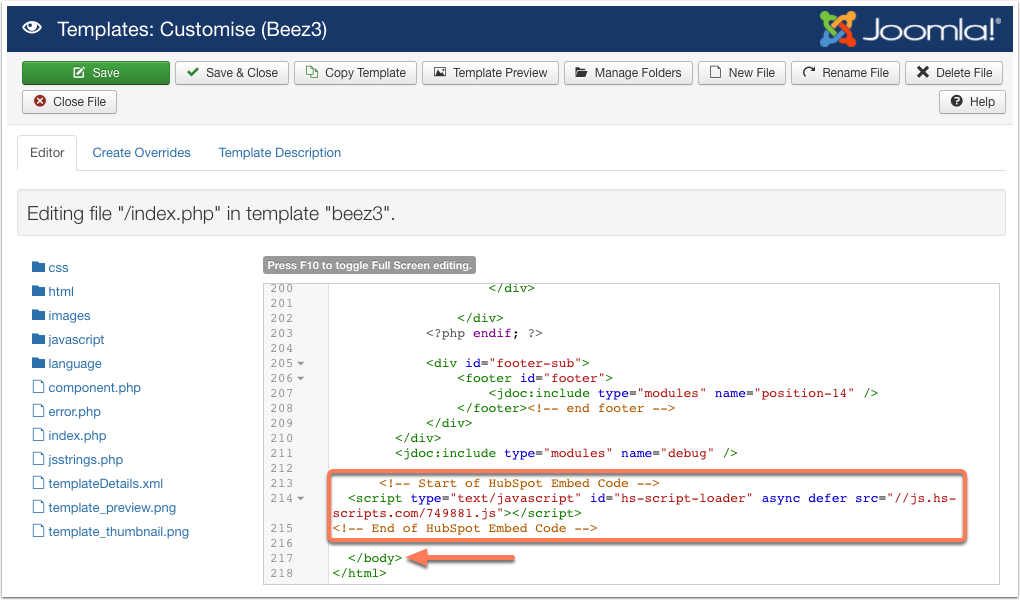Click the Close File button
The image size is (1020, 600).
(x=70, y=102)
